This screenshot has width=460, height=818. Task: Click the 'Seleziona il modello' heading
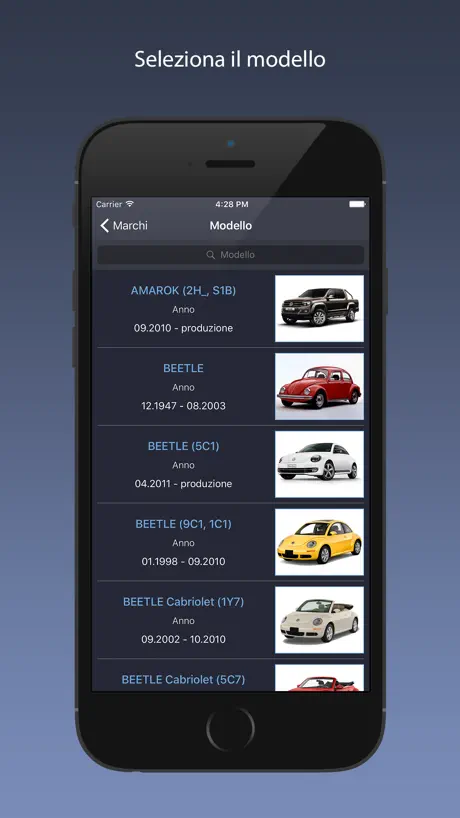pyautogui.click(x=230, y=59)
